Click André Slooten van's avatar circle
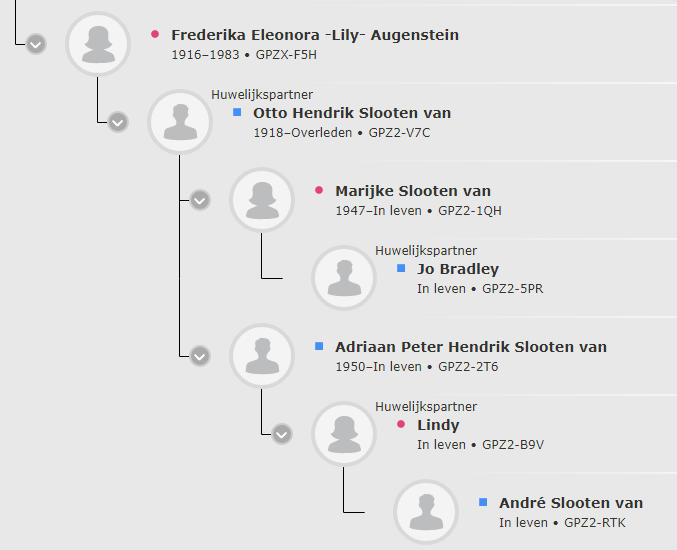The height and width of the screenshot is (550, 677). click(x=426, y=512)
